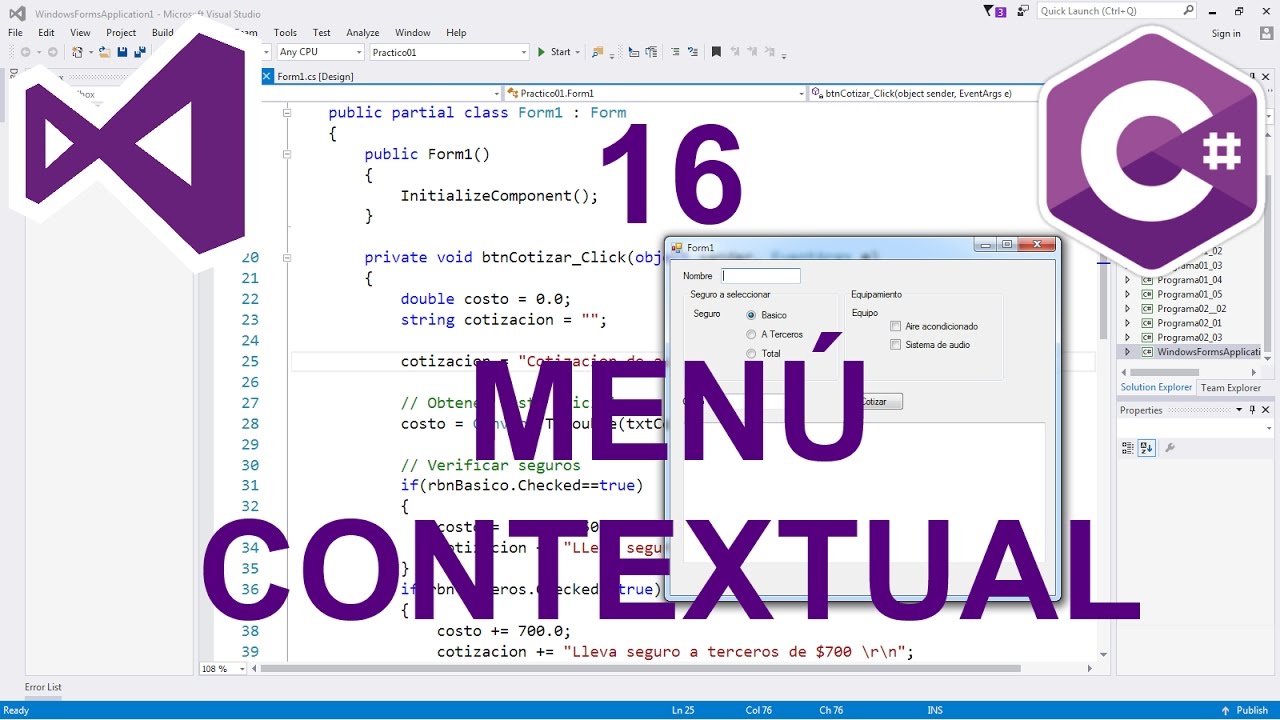Click the Navigate Forward arrow icon
This screenshot has width=1280, height=720.
pos(53,52)
